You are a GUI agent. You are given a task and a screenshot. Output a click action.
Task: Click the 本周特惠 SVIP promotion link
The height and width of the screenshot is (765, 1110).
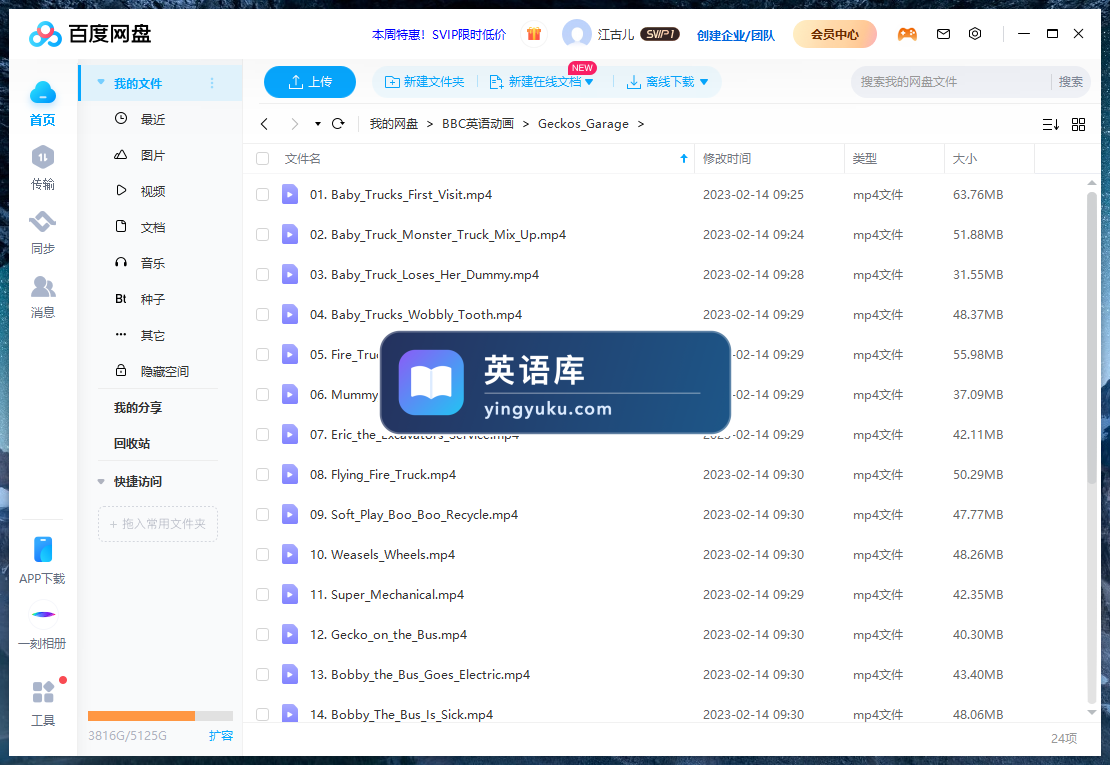[x=439, y=35]
